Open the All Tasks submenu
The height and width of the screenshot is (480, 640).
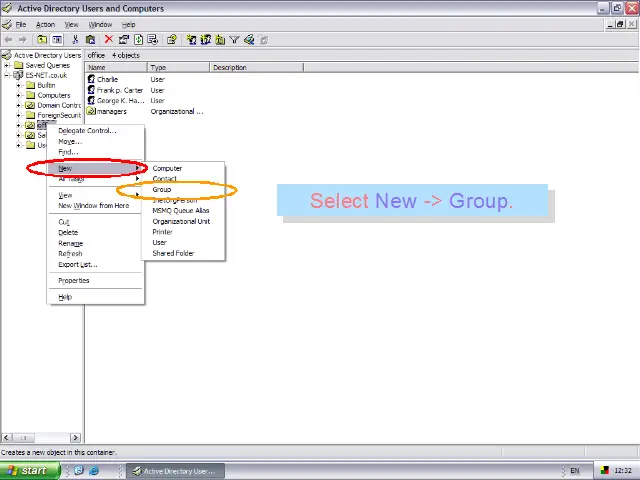click(x=96, y=179)
